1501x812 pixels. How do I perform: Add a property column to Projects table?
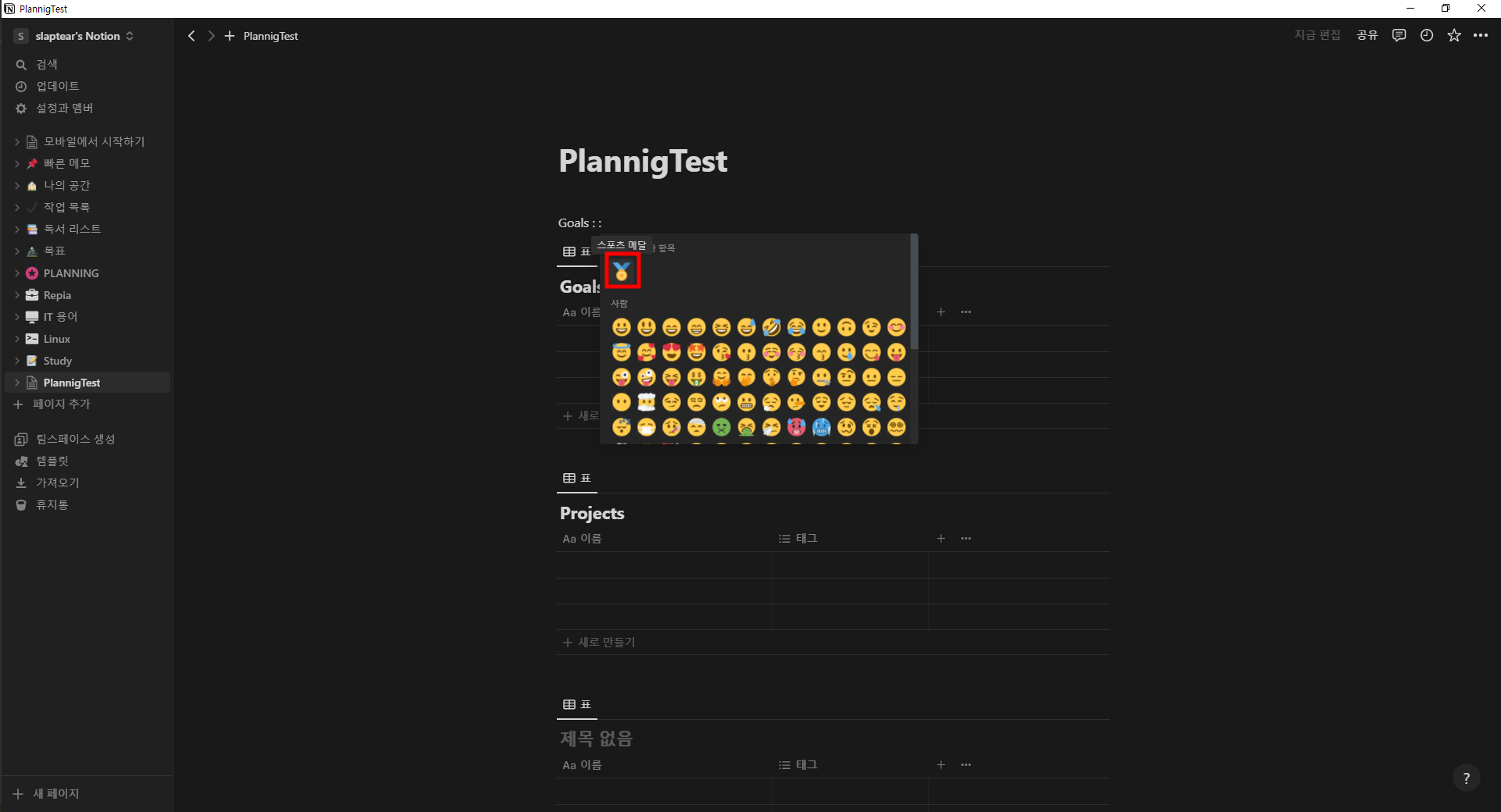tap(941, 539)
